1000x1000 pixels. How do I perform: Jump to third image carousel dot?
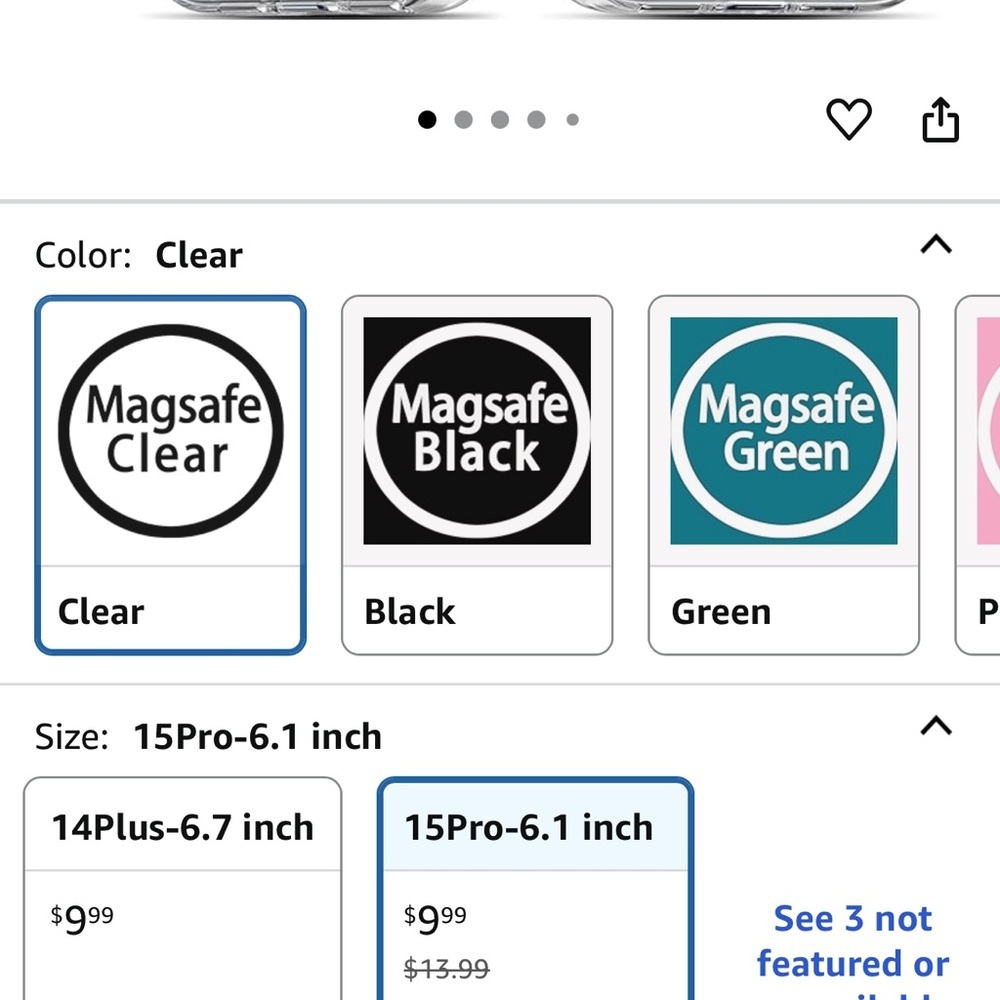tap(500, 120)
